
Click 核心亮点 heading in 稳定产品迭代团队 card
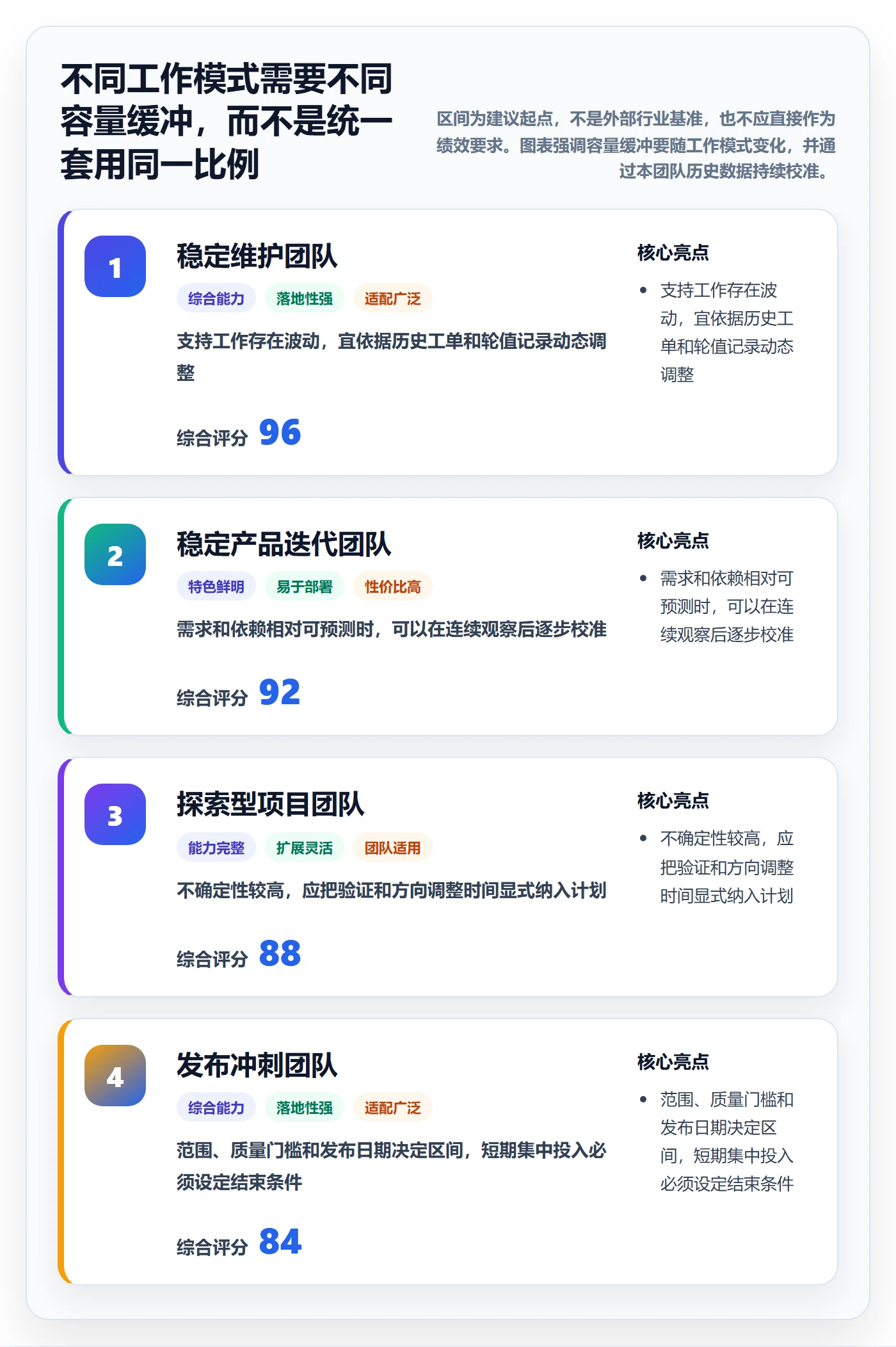[673, 541]
